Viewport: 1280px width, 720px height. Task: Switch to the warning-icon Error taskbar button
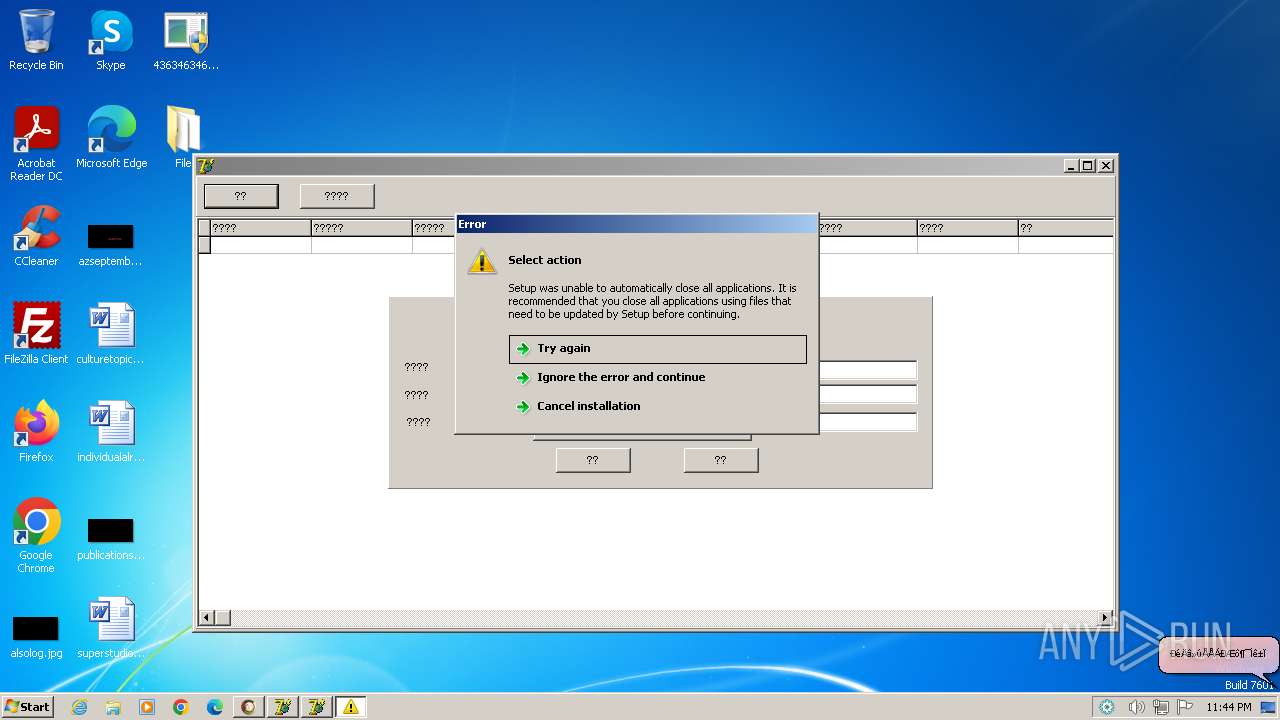[x=350, y=707]
